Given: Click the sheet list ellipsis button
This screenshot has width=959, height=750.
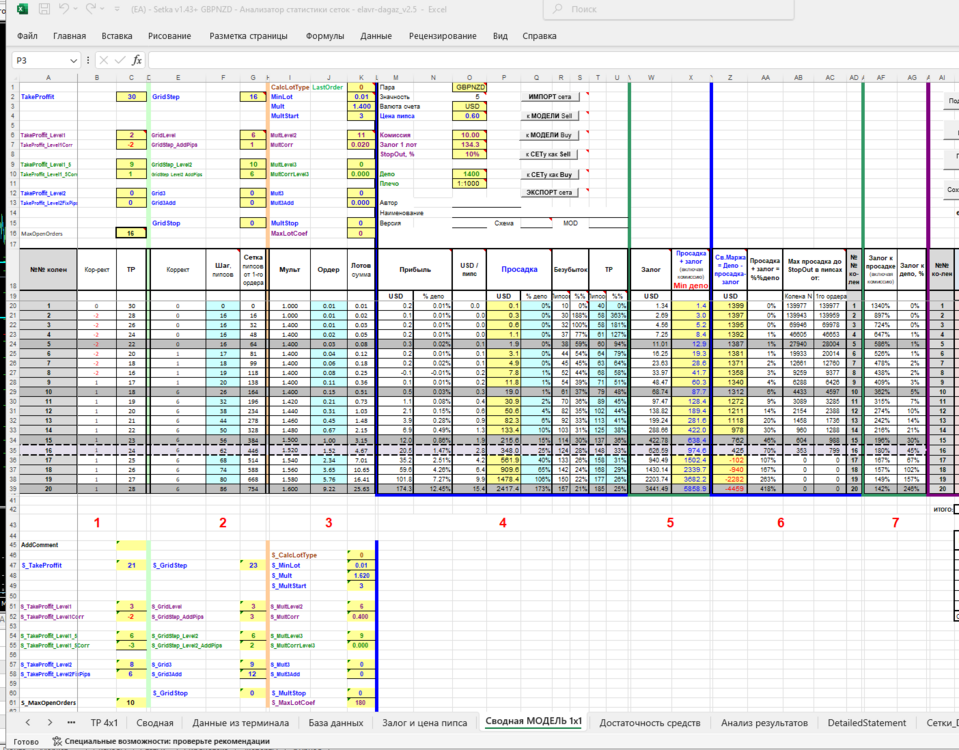Looking at the screenshot, I should pyautogui.click(x=72, y=722).
